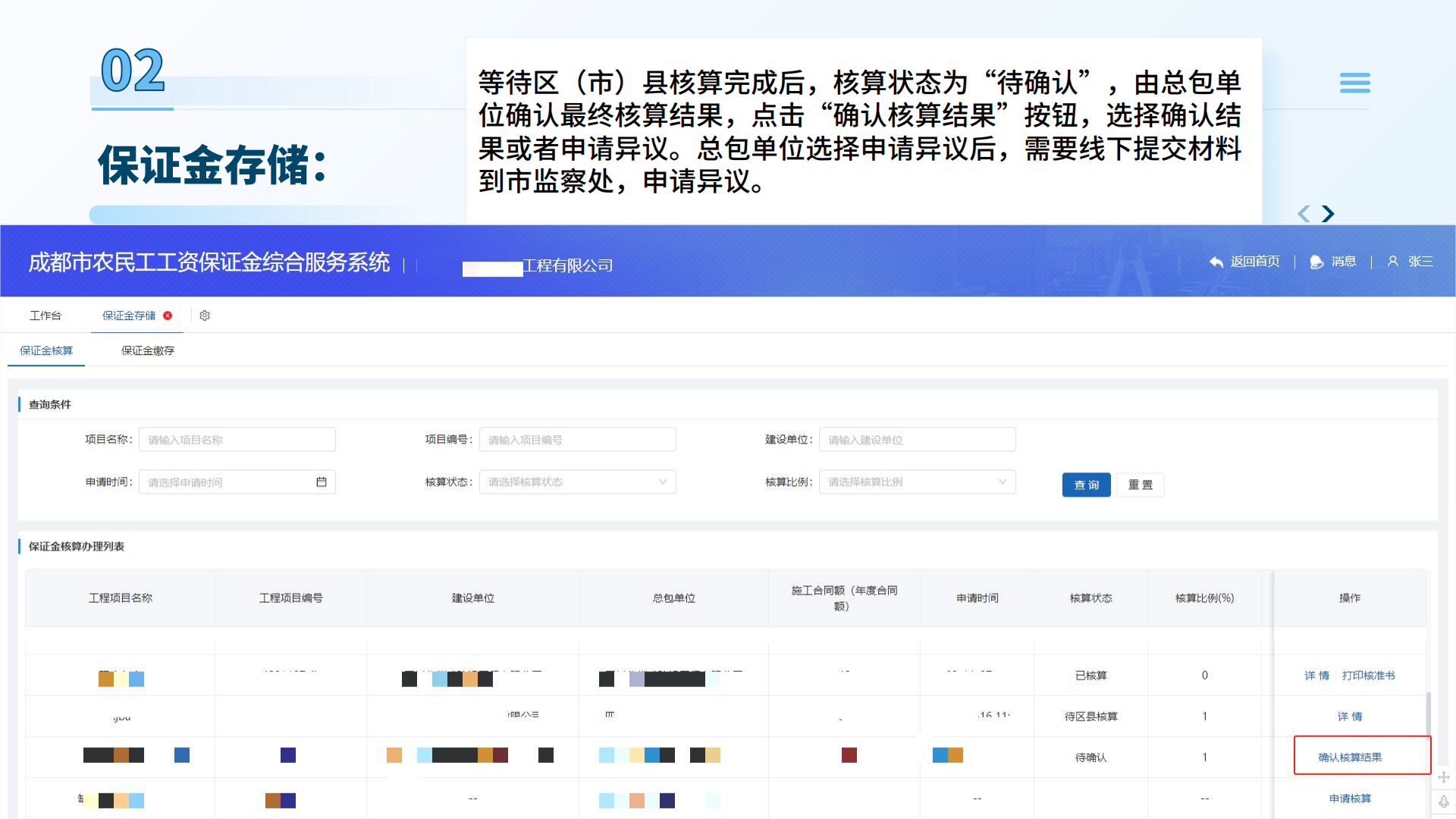
Task: Close the 保证金存储 tab via red x
Action: tap(168, 315)
